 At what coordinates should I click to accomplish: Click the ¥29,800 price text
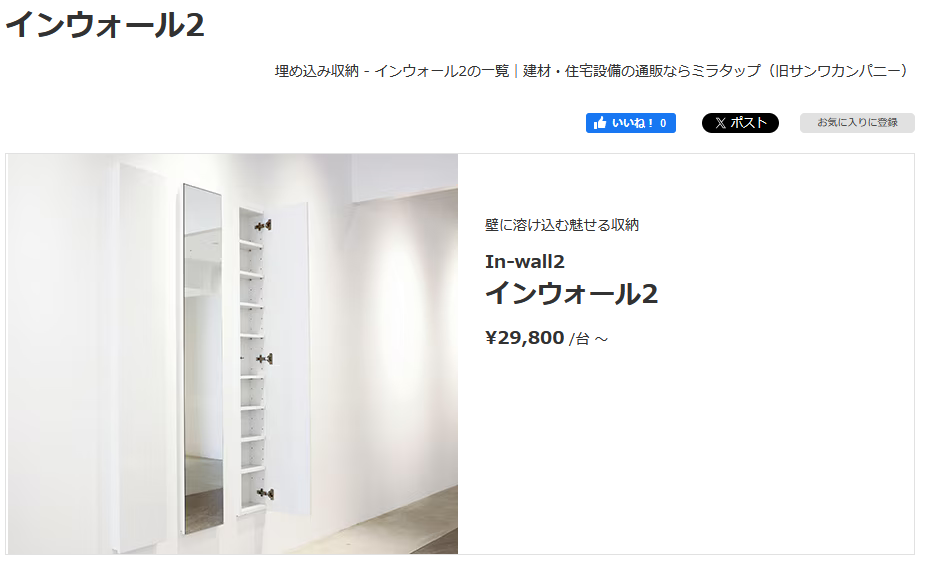tap(525, 338)
